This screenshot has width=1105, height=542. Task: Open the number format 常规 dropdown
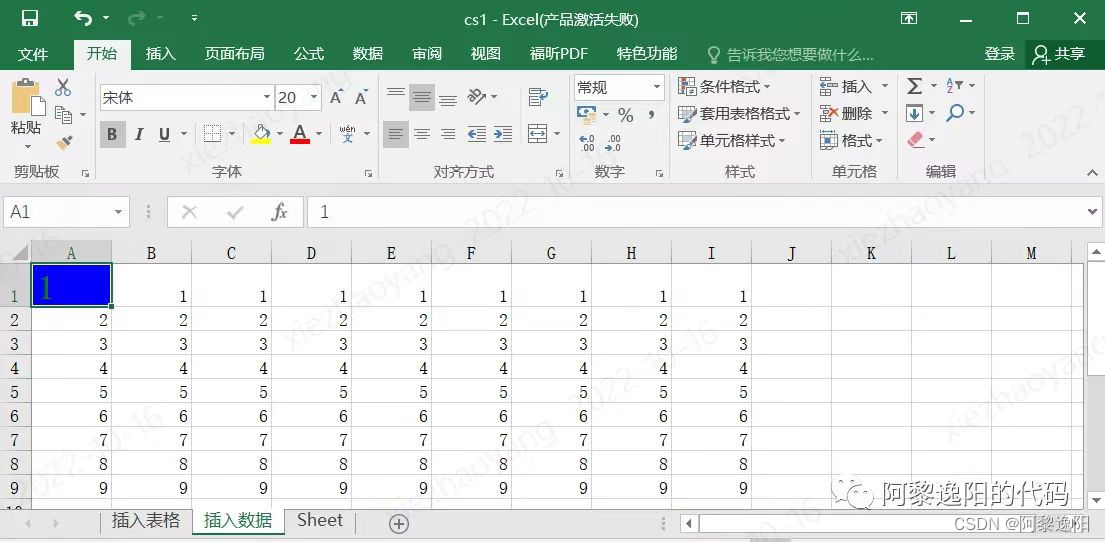[657, 87]
